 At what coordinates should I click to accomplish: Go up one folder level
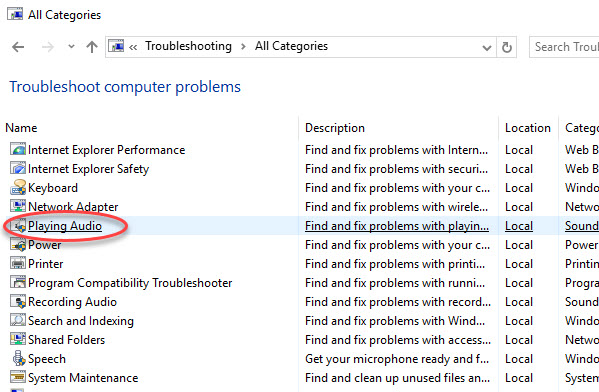92,47
